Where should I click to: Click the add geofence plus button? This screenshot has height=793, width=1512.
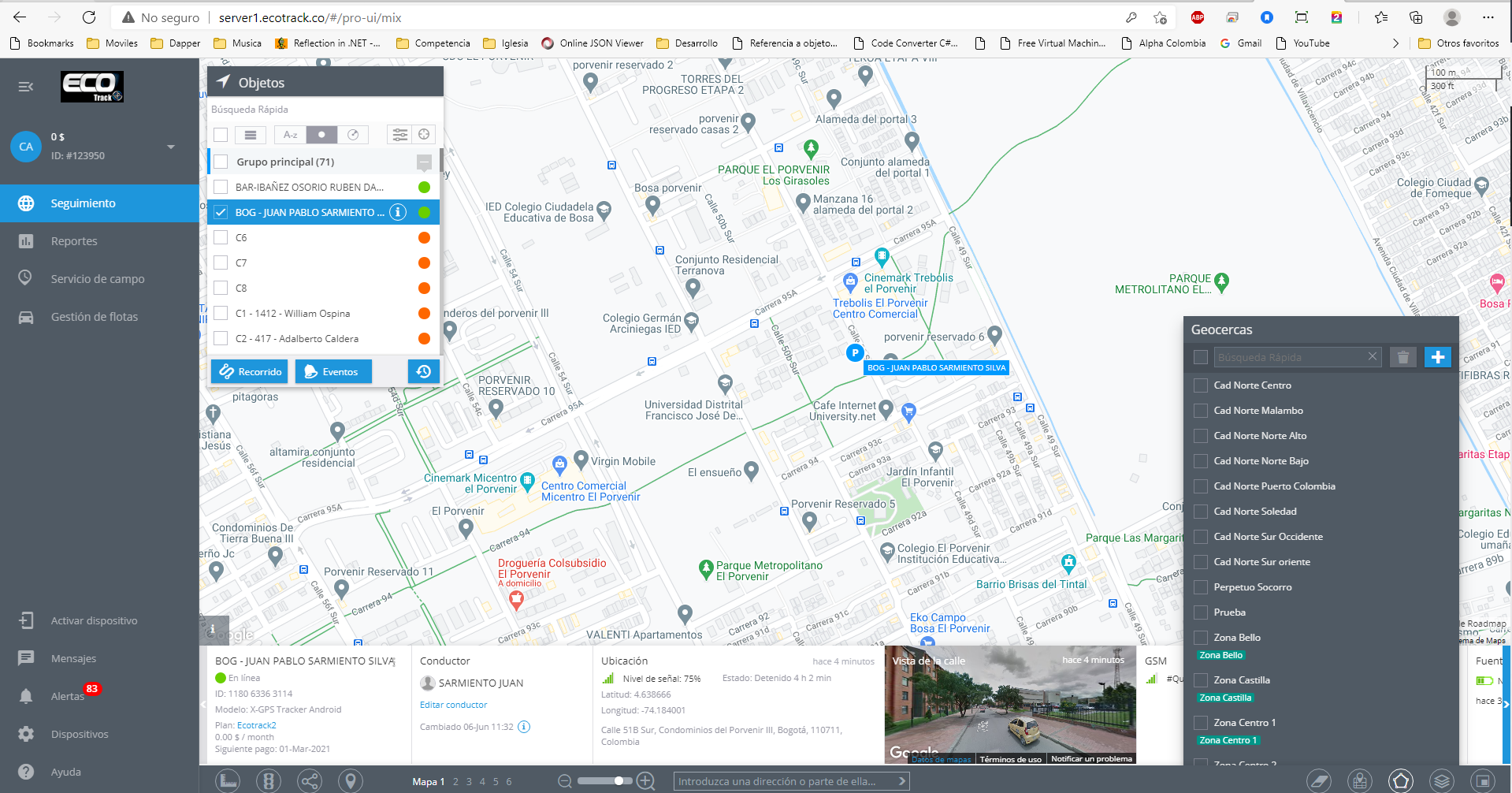pyautogui.click(x=1437, y=357)
